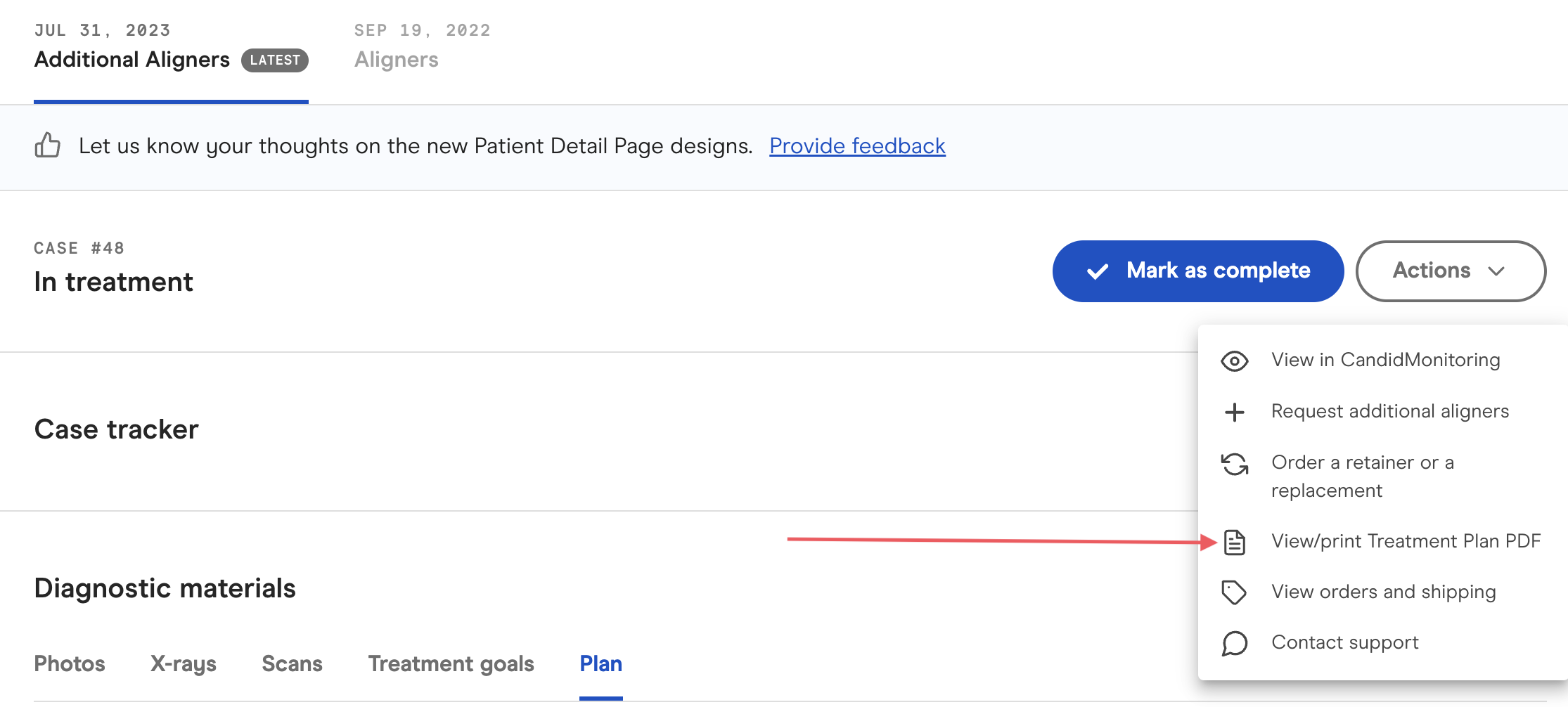Click the eye icon for View in CandidMonitoring
The width and height of the screenshot is (1568, 707).
[1235, 361]
